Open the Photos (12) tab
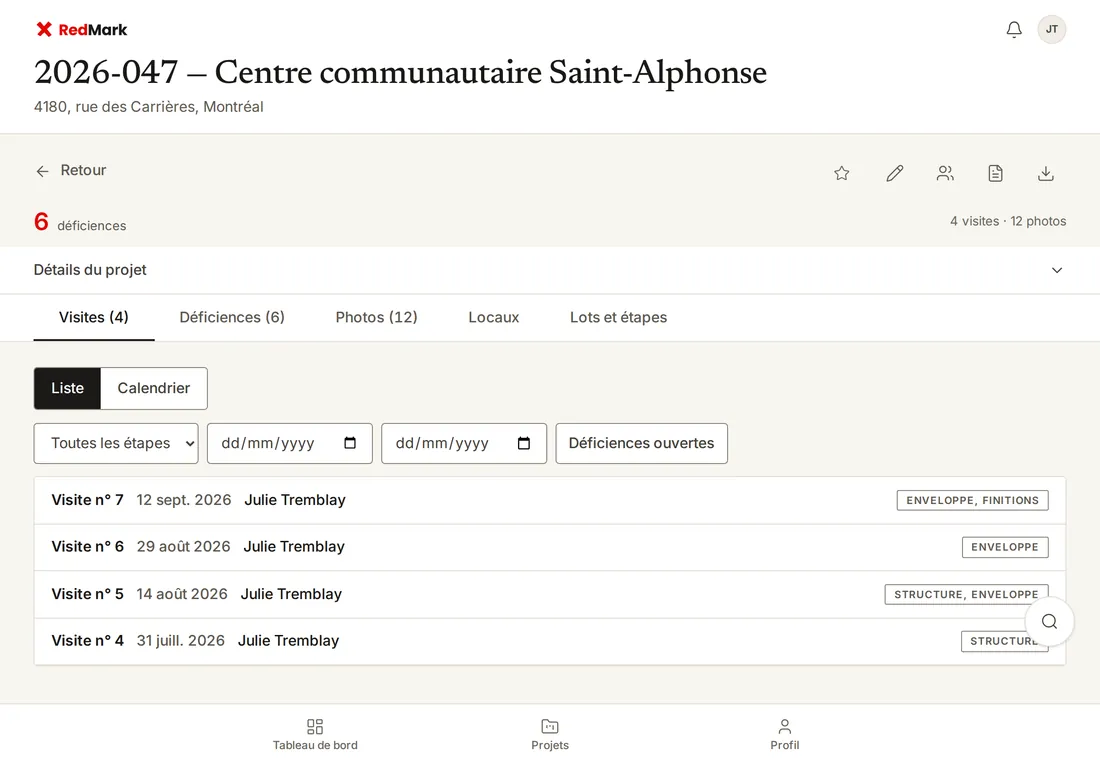This screenshot has width=1100, height=764. click(377, 317)
